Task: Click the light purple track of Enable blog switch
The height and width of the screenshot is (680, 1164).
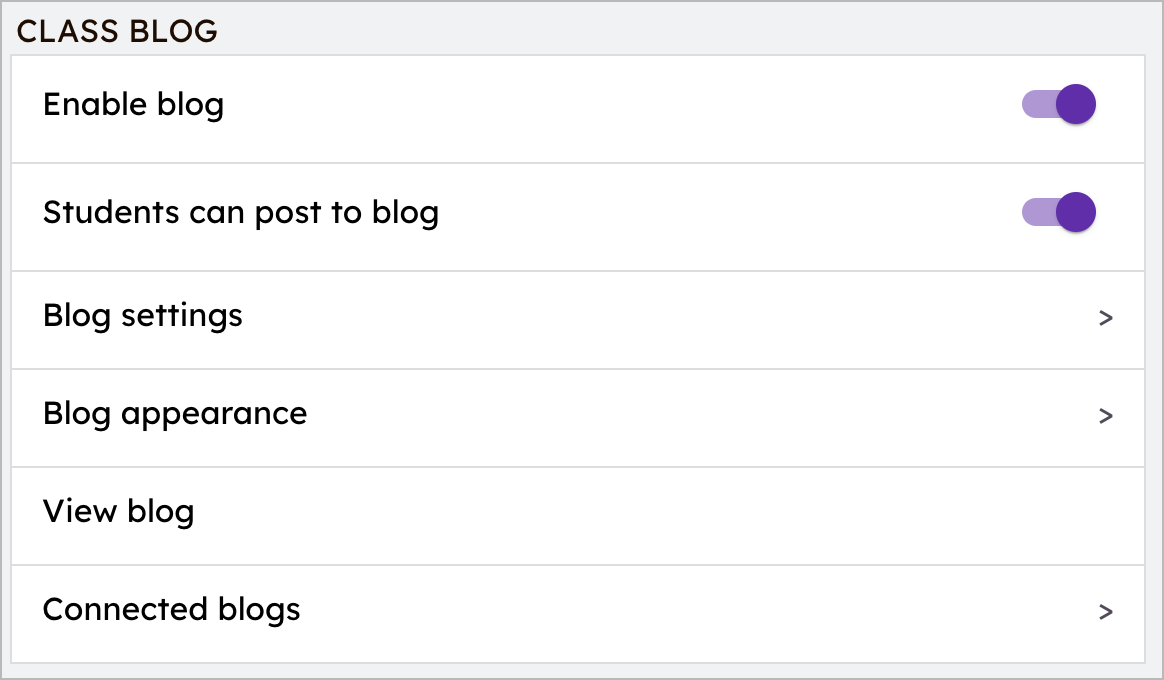Action: (1035, 104)
